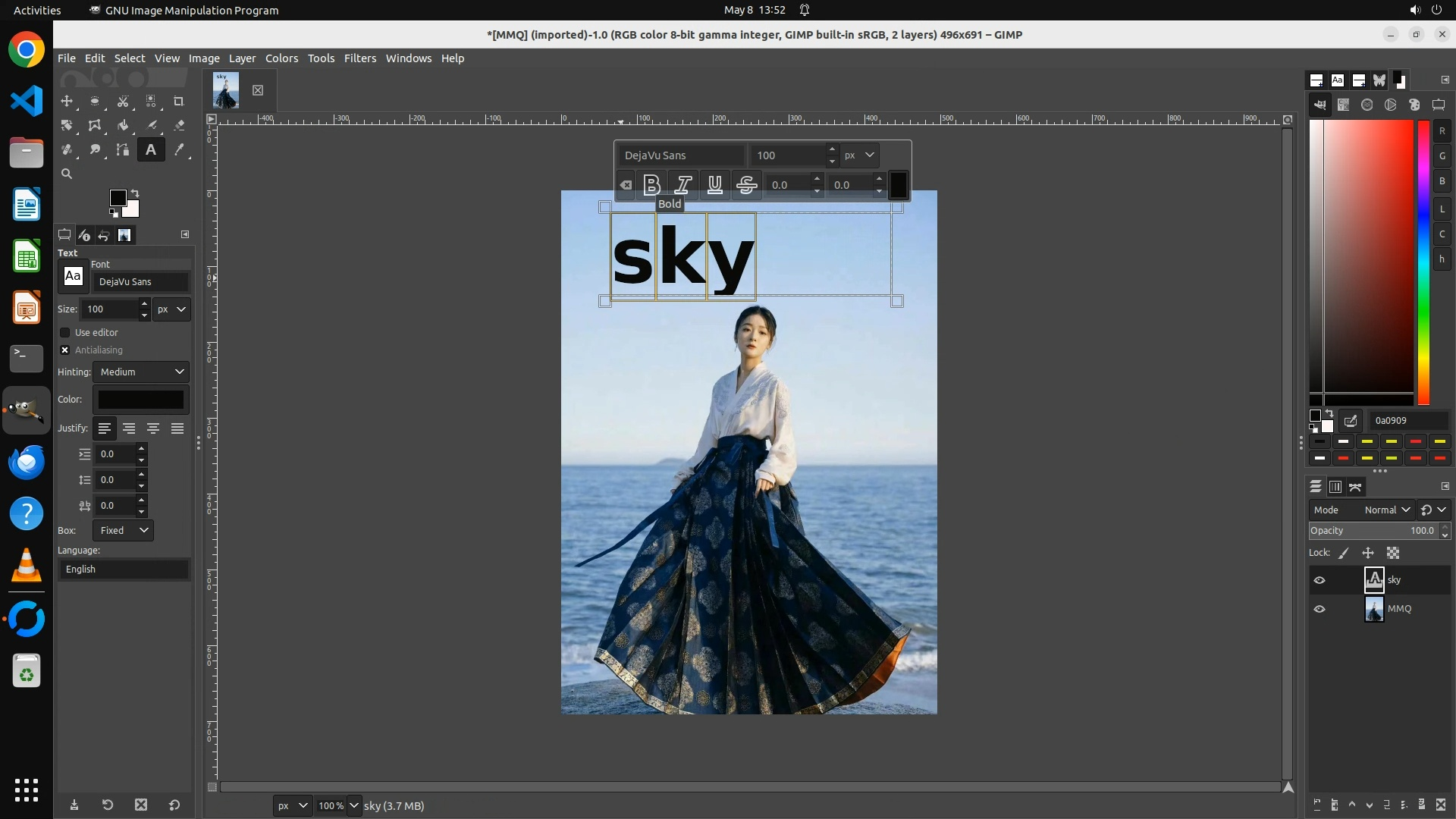
Task: Select the MMQ layer in layers panel
Action: click(x=1399, y=609)
